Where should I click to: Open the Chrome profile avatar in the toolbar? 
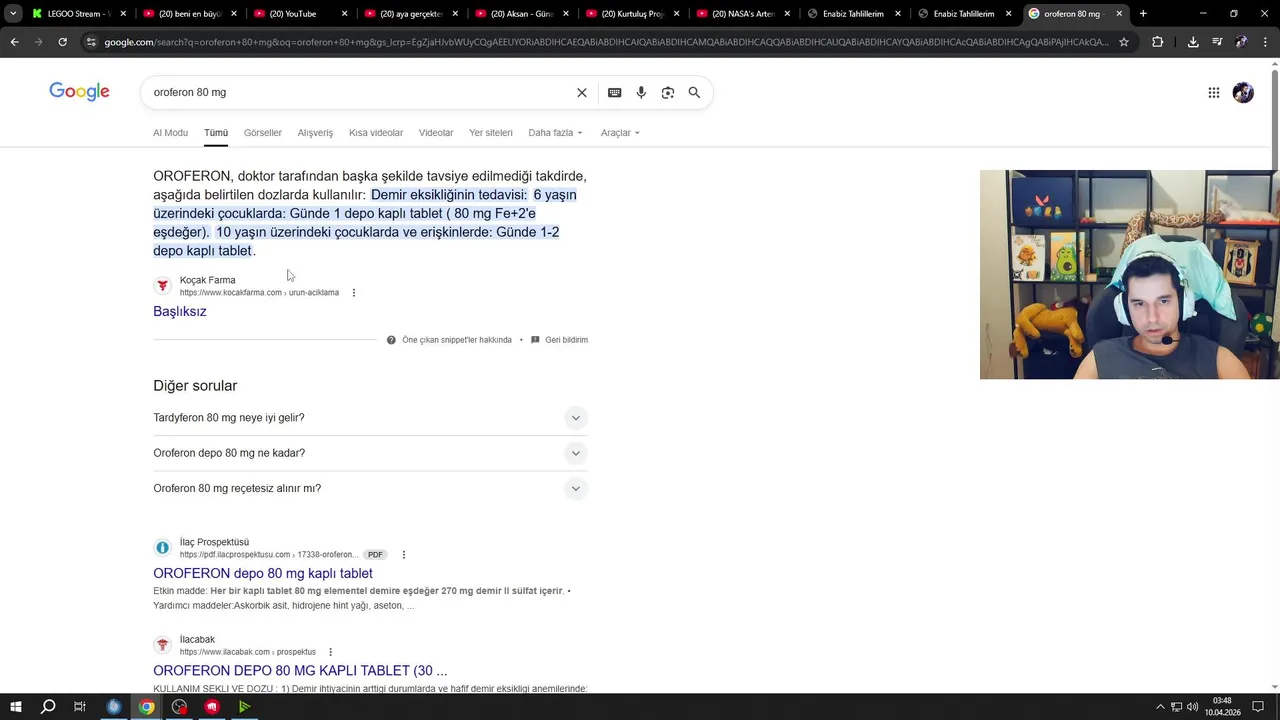pos(1241,42)
